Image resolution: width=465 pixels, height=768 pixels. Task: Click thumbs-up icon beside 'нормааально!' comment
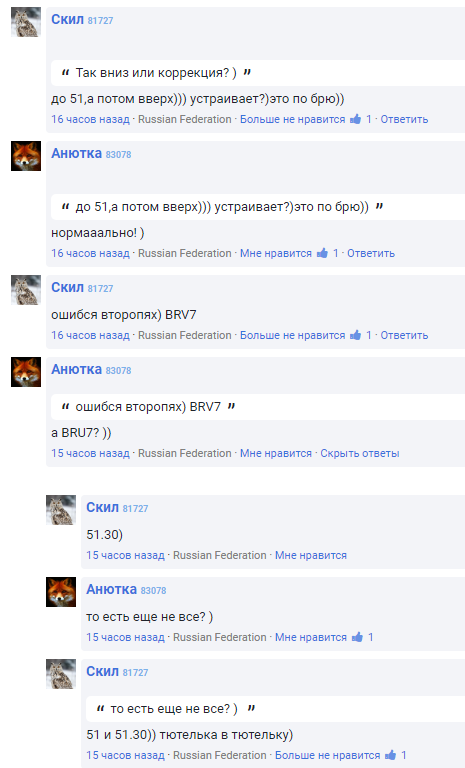322,253
